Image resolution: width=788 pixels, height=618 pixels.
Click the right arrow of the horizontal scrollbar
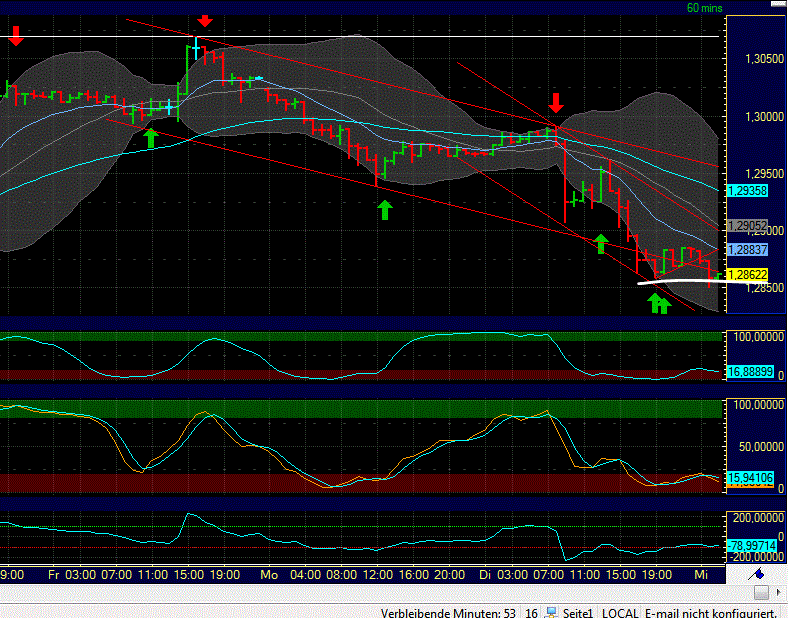pos(779,593)
